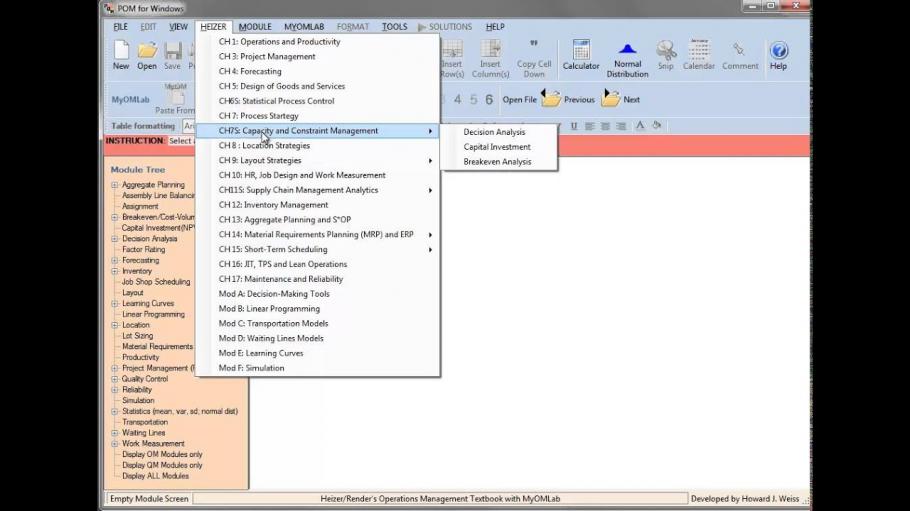Click the Previous file folder icon
910x511 pixels.
[x=551, y=99]
